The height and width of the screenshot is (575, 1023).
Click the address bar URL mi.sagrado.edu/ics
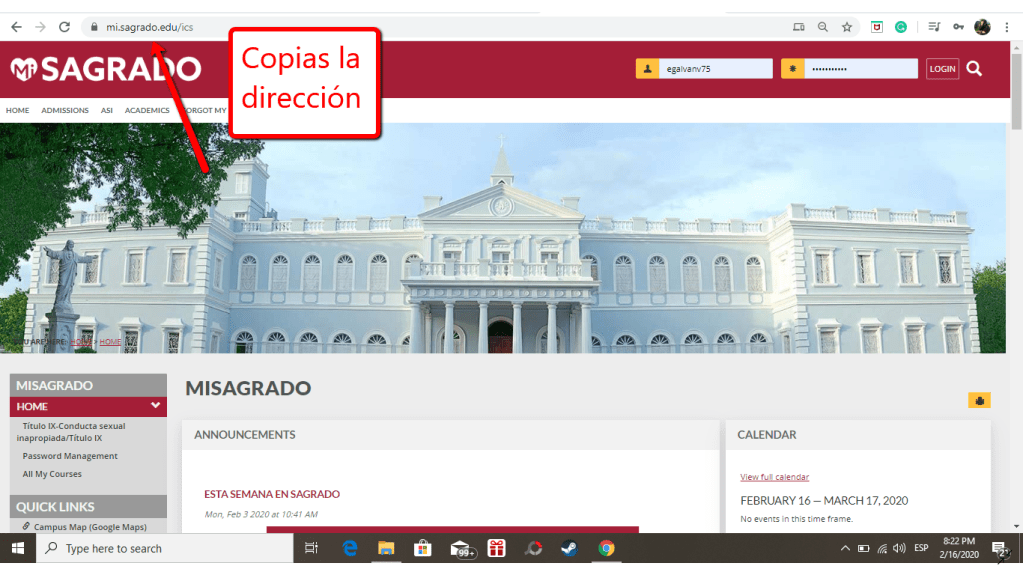pyautogui.click(x=149, y=27)
